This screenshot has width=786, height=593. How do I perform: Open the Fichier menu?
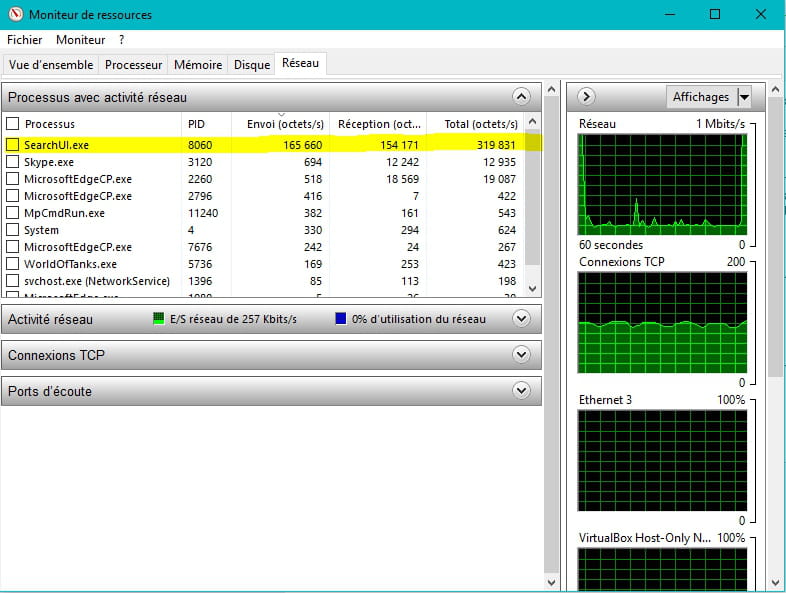click(25, 40)
